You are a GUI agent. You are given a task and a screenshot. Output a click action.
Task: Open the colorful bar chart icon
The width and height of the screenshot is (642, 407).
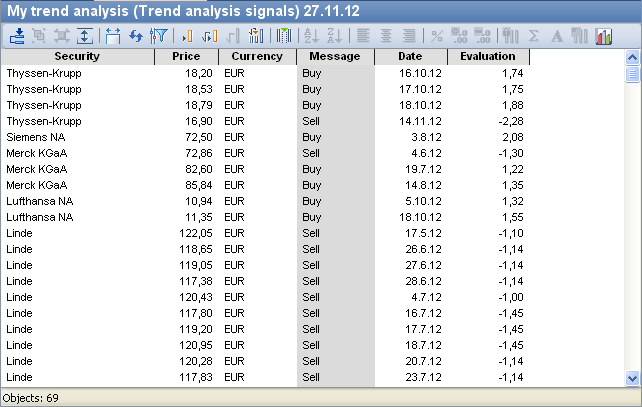click(x=603, y=36)
